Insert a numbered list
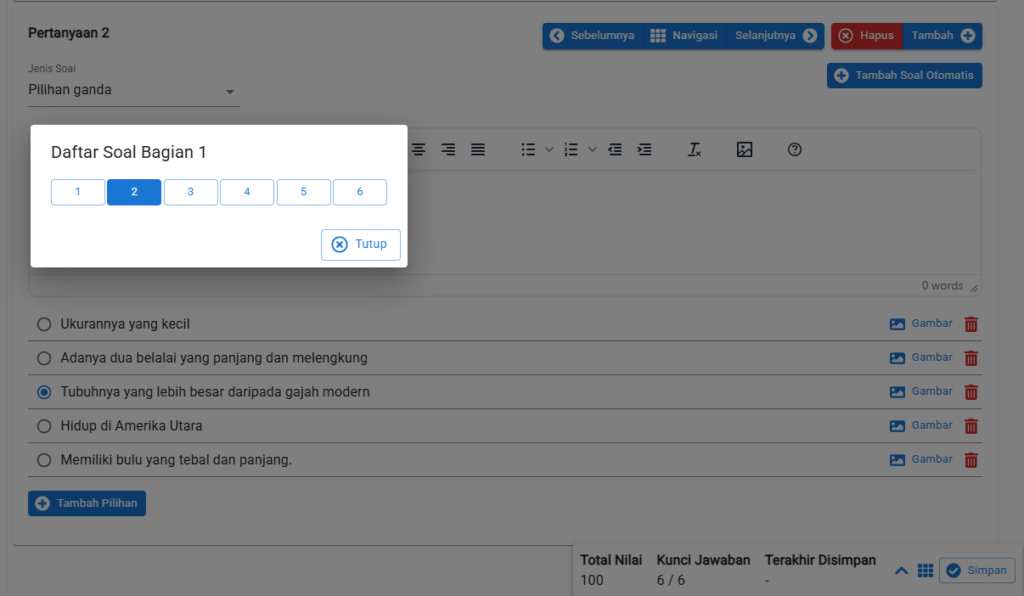The image size is (1024, 596). pos(571,149)
